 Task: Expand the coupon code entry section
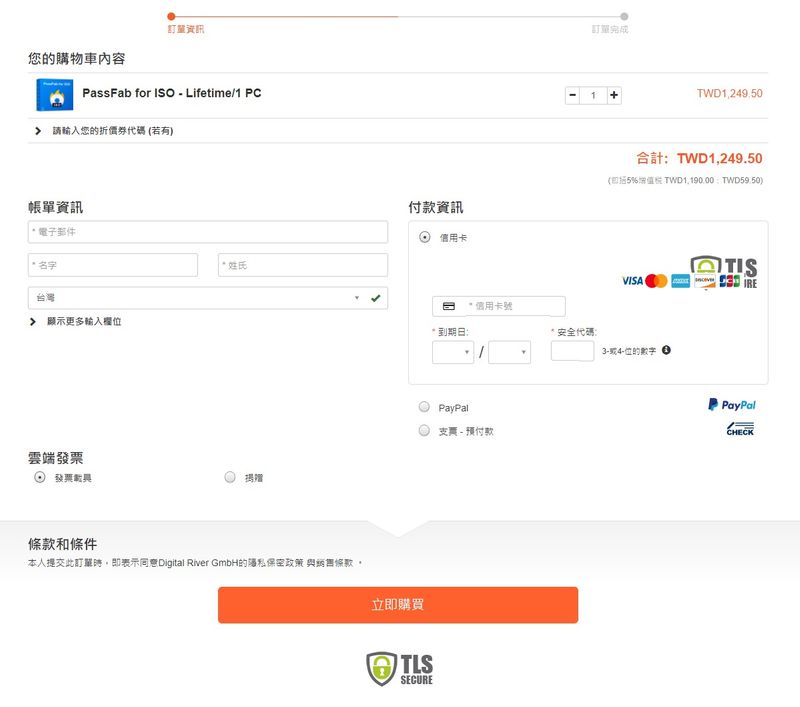click(x=104, y=131)
